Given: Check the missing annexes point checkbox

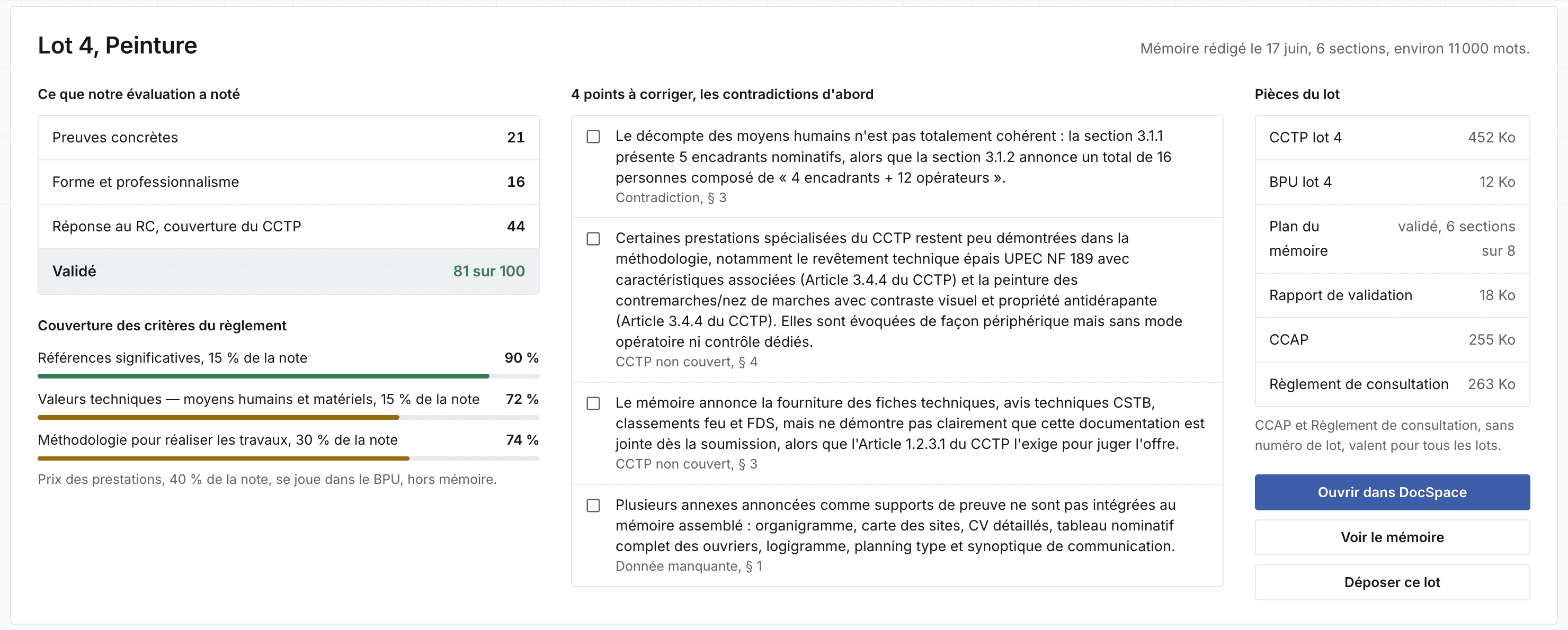Looking at the screenshot, I should point(593,506).
